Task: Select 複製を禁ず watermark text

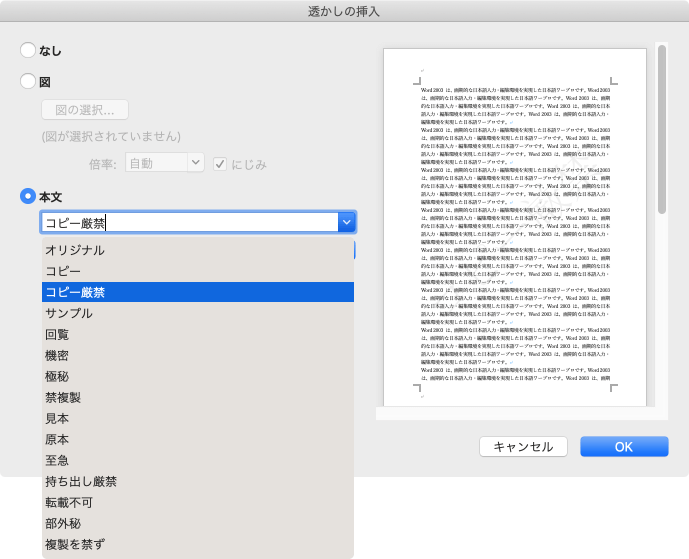Action: 198,545
